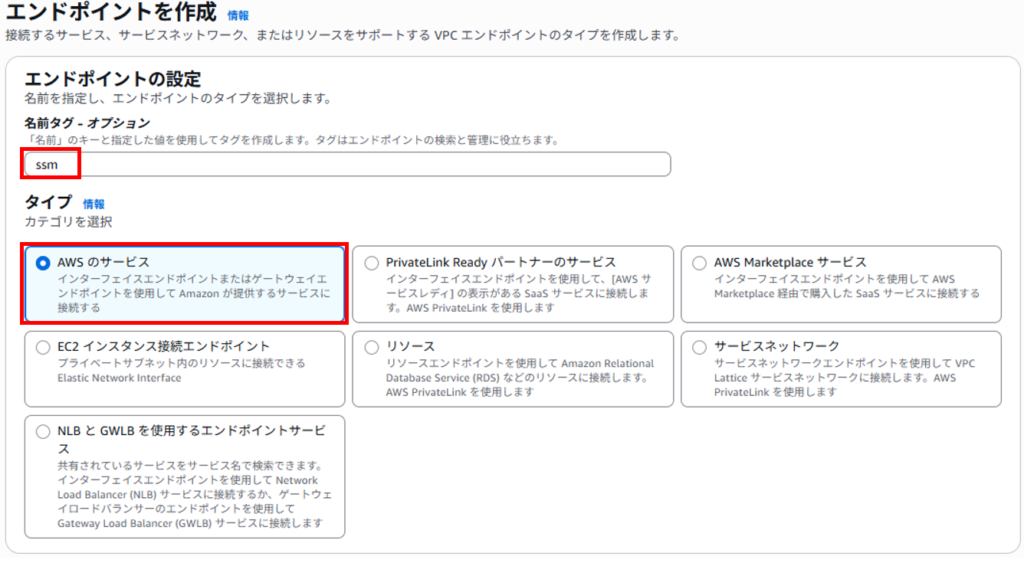The width and height of the screenshot is (1024, 563).
Task: Click the tag help text about 「名前」のキー
Action: click(x=291, y=140)
